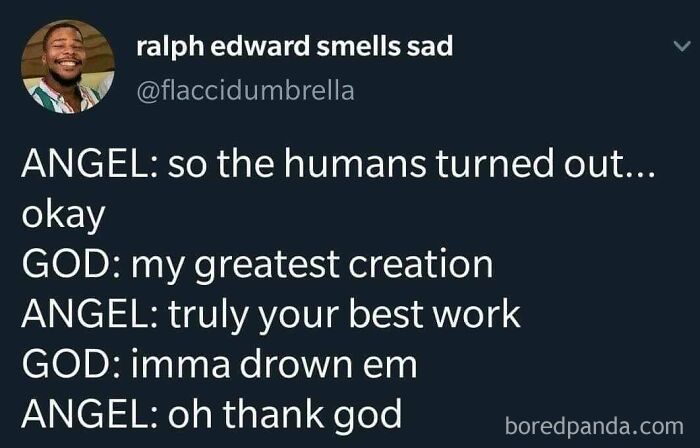Select the "GOD: my greatest creation" line

[x=257, y=265]
